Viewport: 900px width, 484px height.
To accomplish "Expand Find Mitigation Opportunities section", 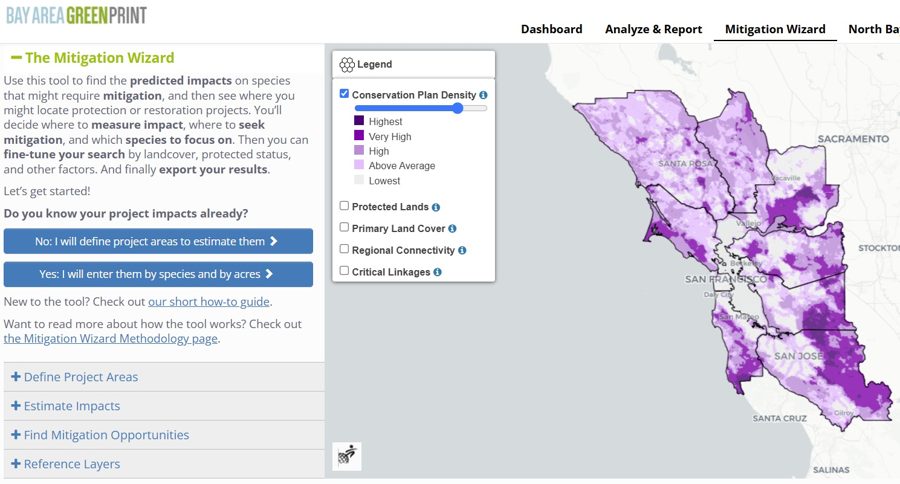I will (164, 435).
